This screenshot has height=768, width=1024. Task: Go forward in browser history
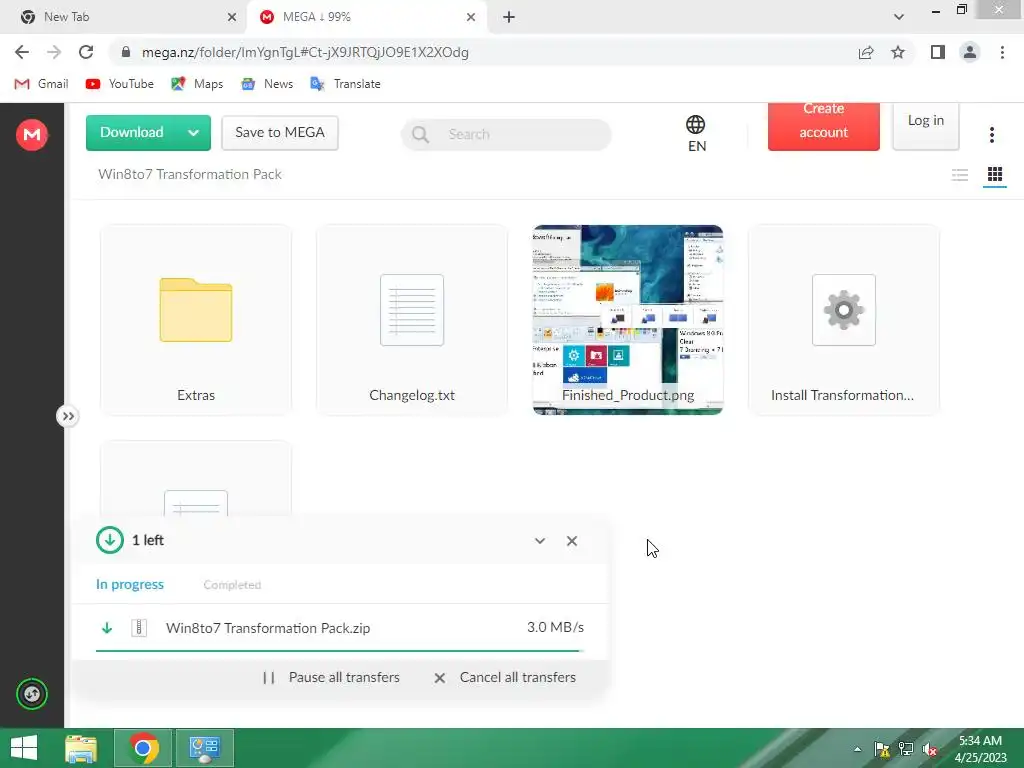tap(54, 52)
